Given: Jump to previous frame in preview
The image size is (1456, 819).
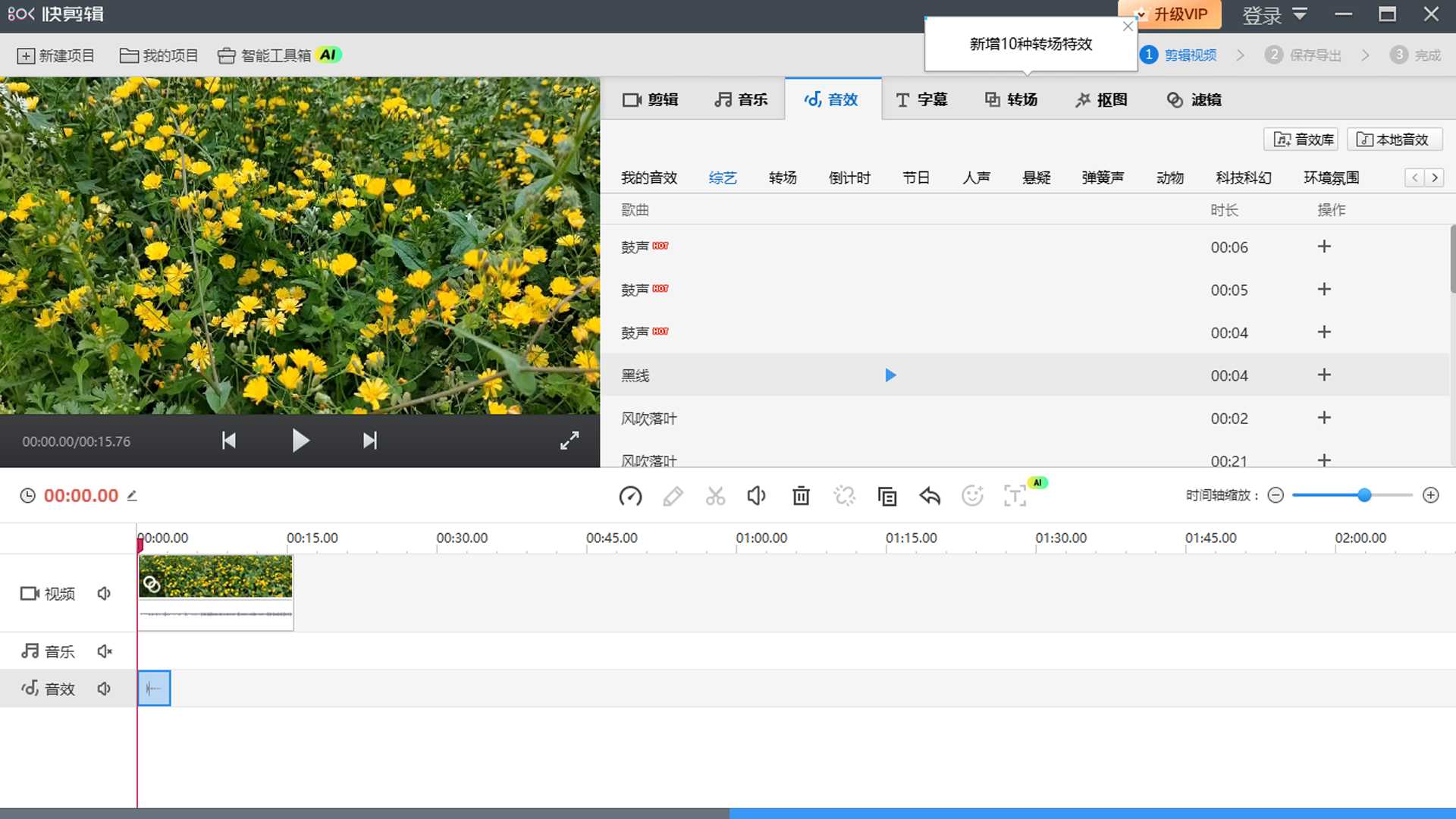Looking at the screenshot, I should 228,441.
